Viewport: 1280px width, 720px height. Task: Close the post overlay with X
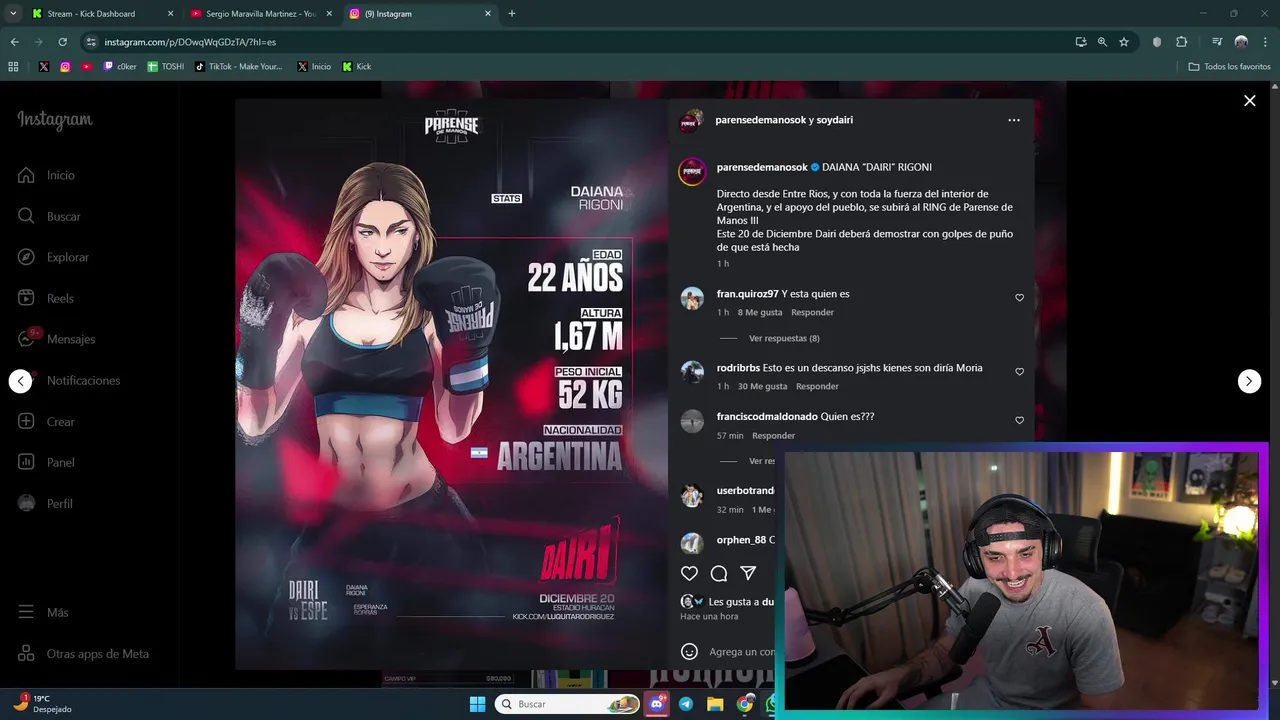tap(1249, 100)
